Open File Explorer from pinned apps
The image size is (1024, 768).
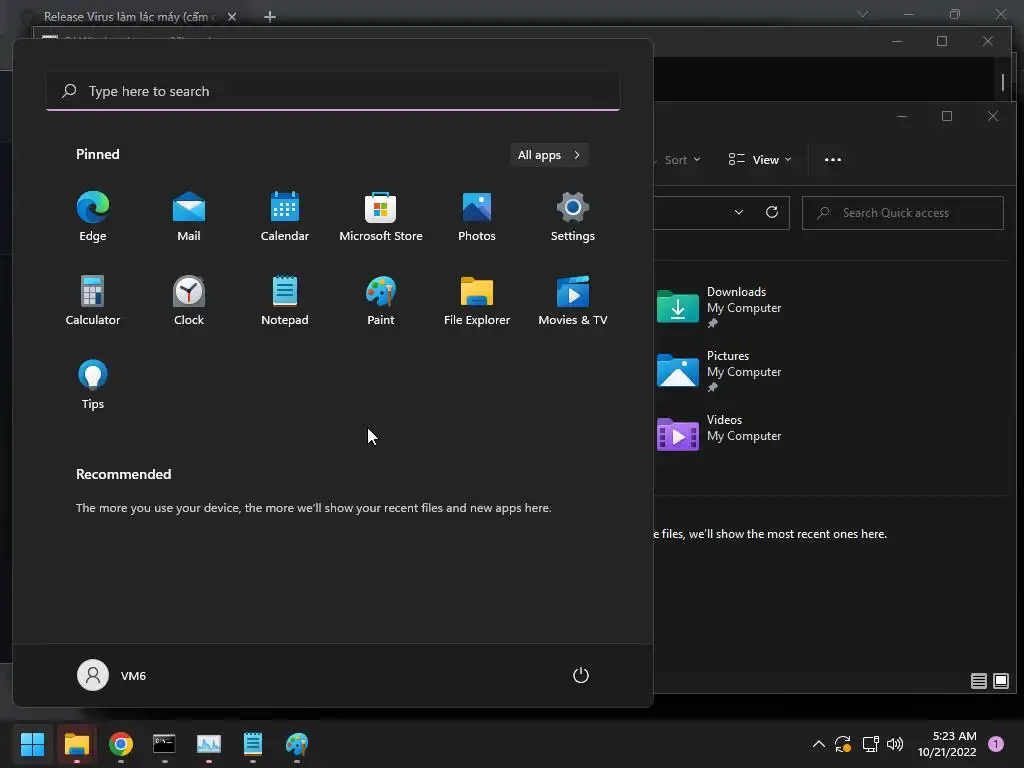(477, 301)
